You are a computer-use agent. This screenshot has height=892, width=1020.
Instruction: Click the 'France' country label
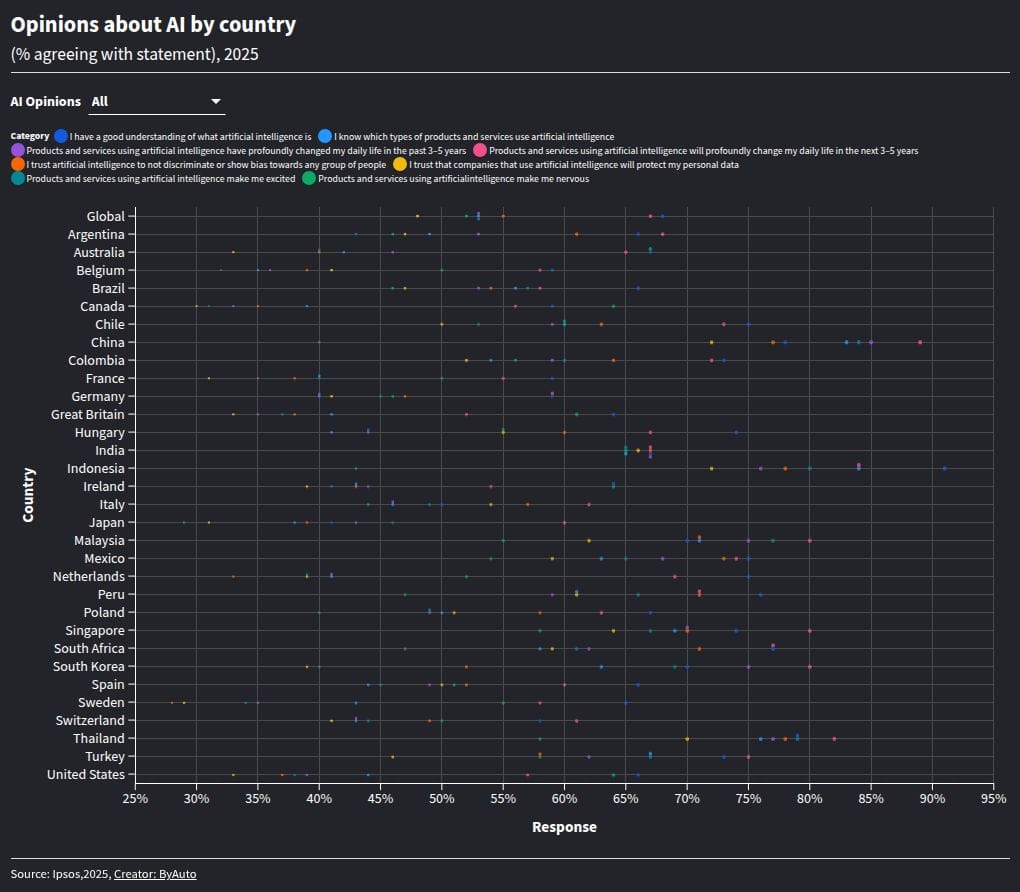point(105,378)
